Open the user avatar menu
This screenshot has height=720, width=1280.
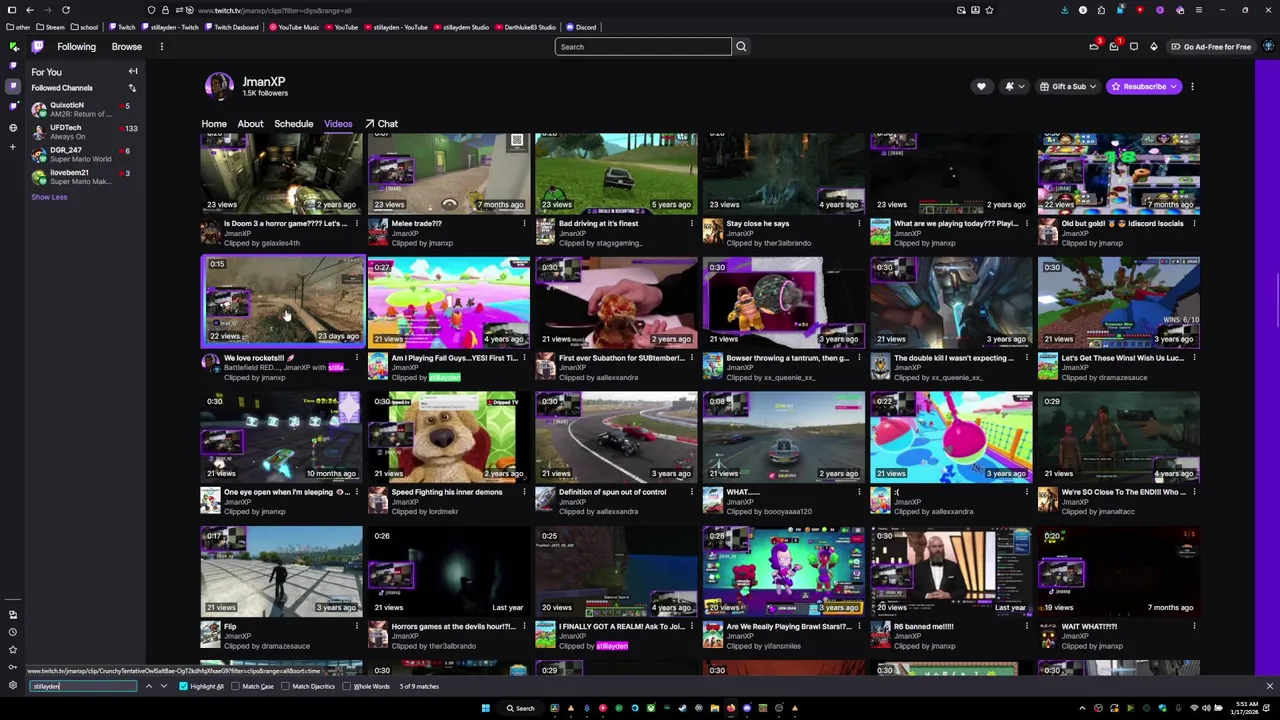pos(1268,47)
